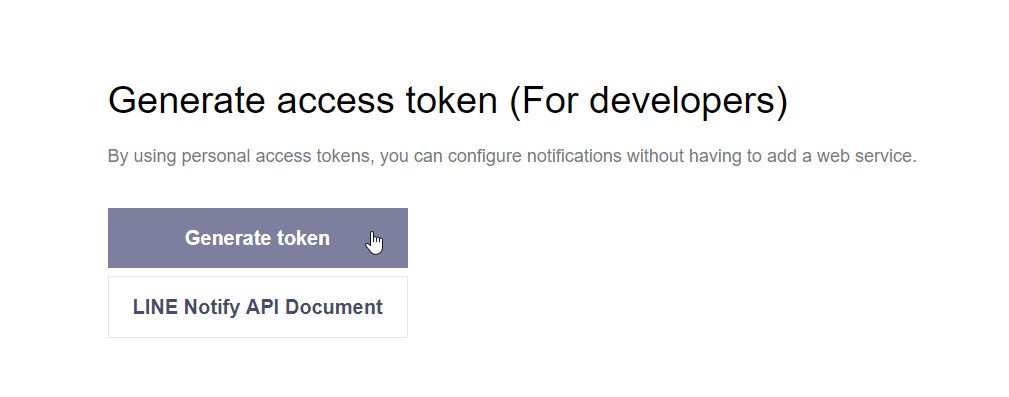Viewport: 1009px width, 397px height.
Task: Click the word "Document" on the white button
Action: tap(334, 307)
